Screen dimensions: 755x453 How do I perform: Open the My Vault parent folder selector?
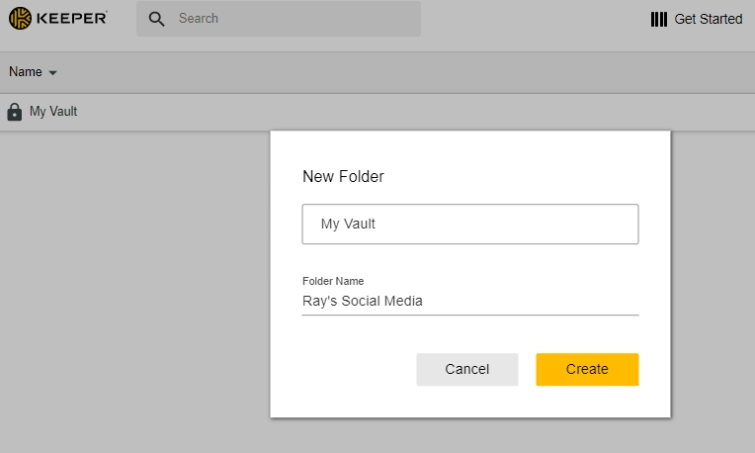470,224
